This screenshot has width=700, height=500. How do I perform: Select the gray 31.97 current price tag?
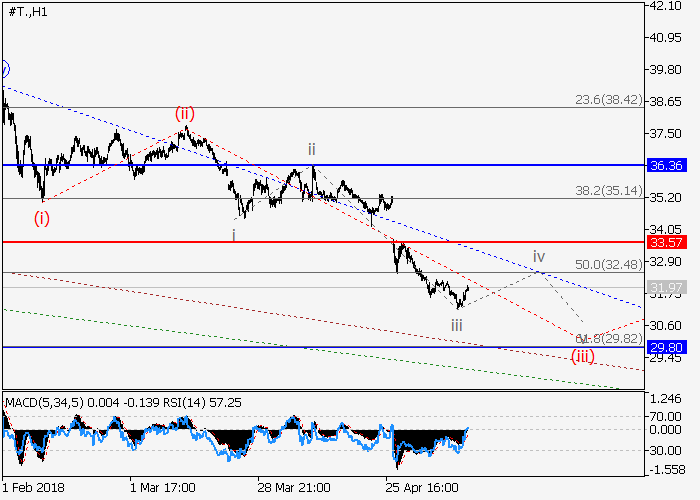pos(664,288)
